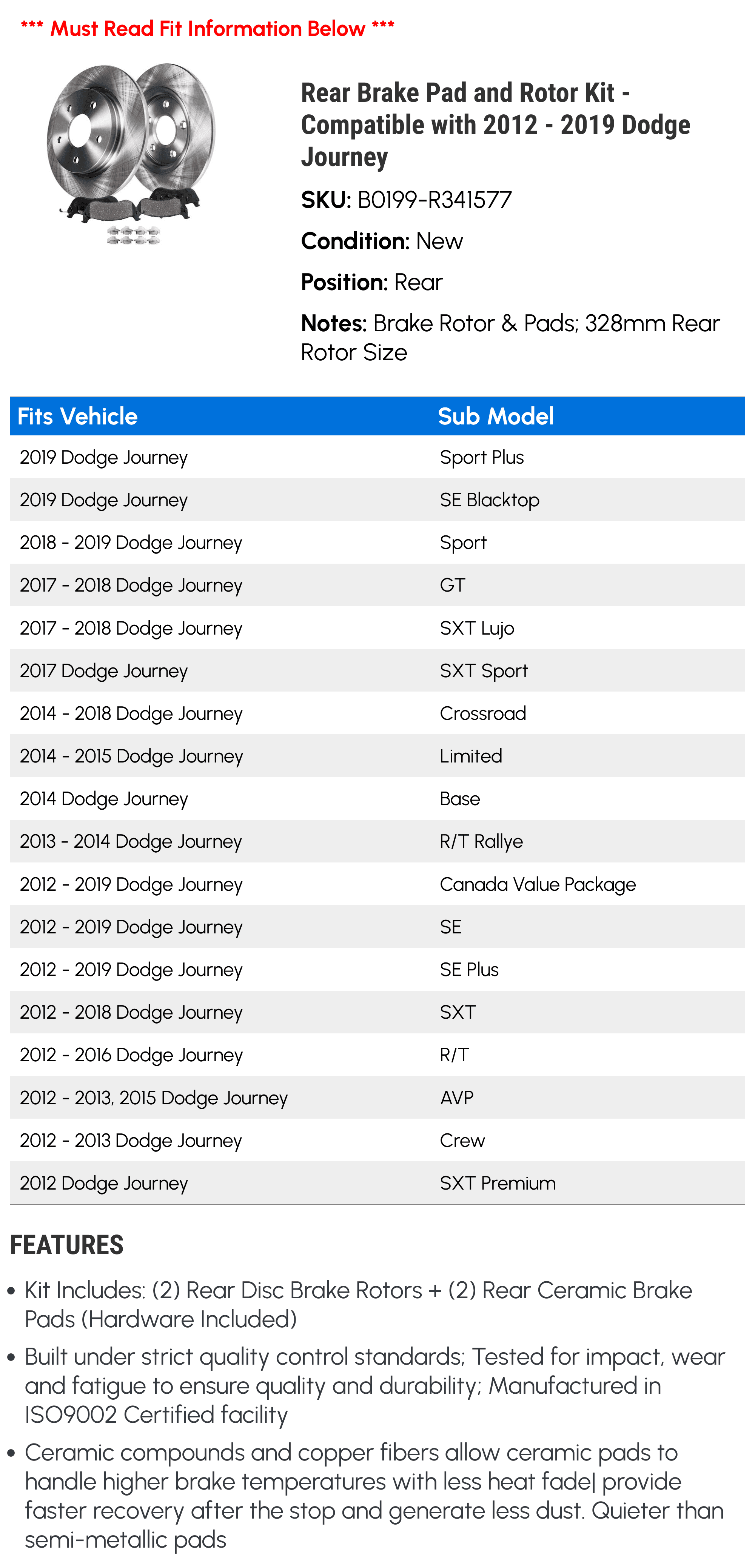Select the R/T Rallye sub model cell
Image resolution: width=755 pixels, height=1568 pixels.
pyautogui.click(x=481, y=841)
